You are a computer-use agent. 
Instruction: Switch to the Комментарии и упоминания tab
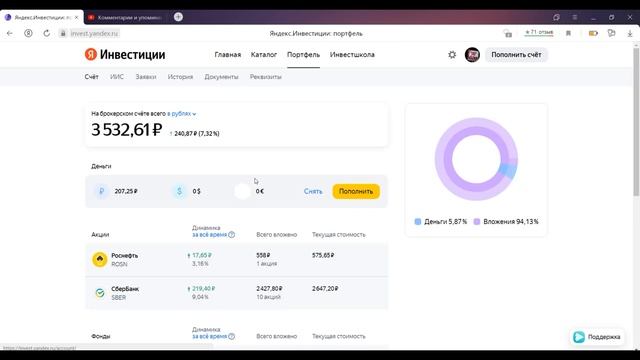pos(126,17)
